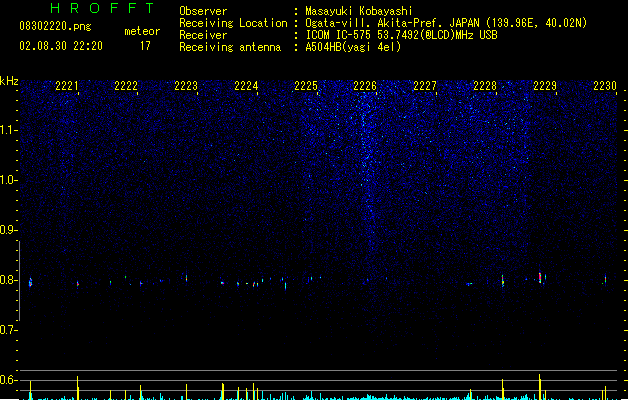Click the name Masayuki Kobayashi
The width and height of the screenshot is (629, 400).
359,11
